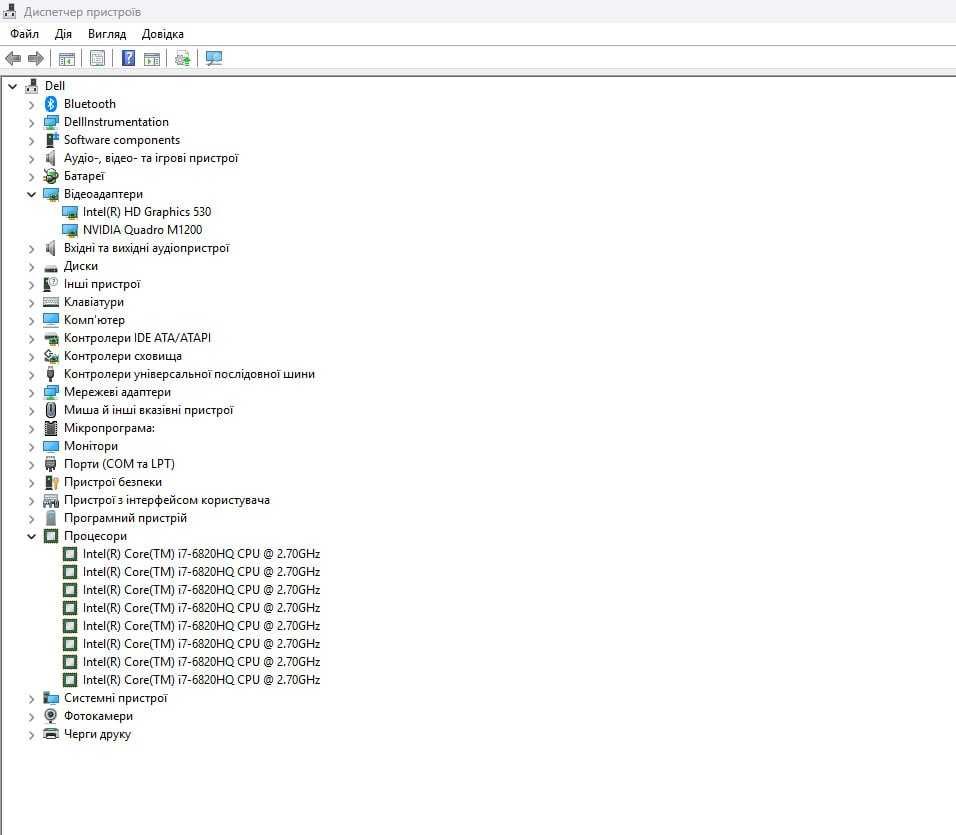Click the scan for hardware changes icon
The image size is (956, 835).
coord(214,59)
